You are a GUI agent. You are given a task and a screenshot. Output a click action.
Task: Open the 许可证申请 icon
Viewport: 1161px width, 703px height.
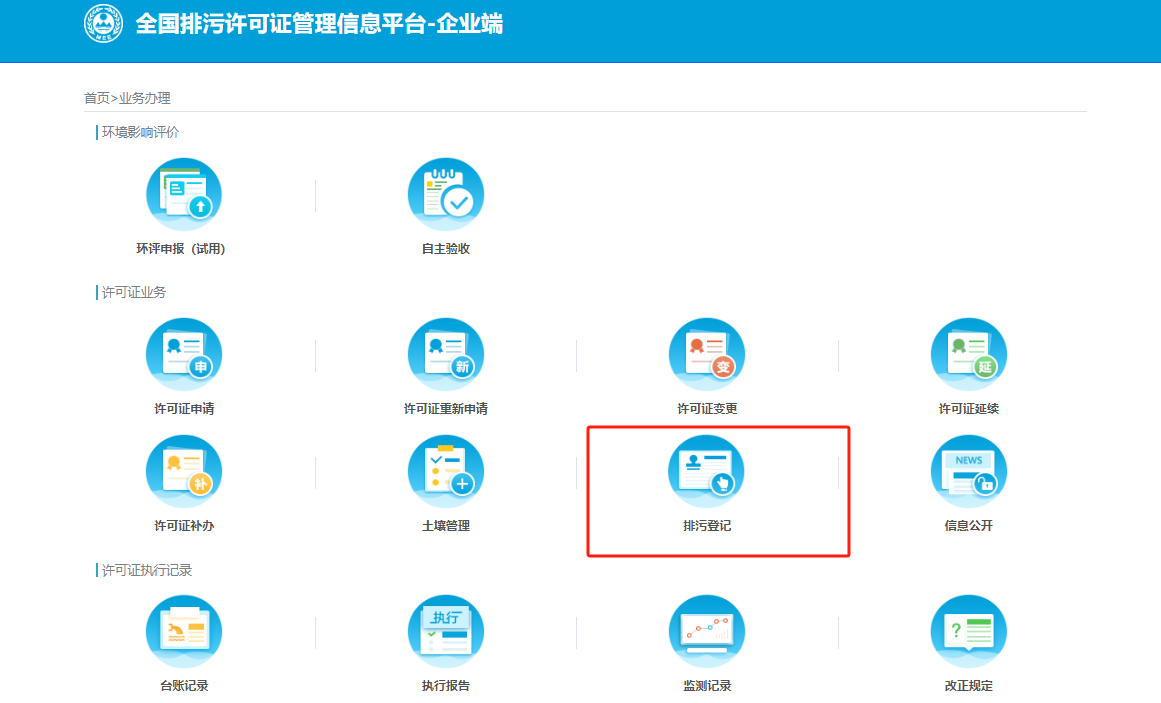pos(183,355)
